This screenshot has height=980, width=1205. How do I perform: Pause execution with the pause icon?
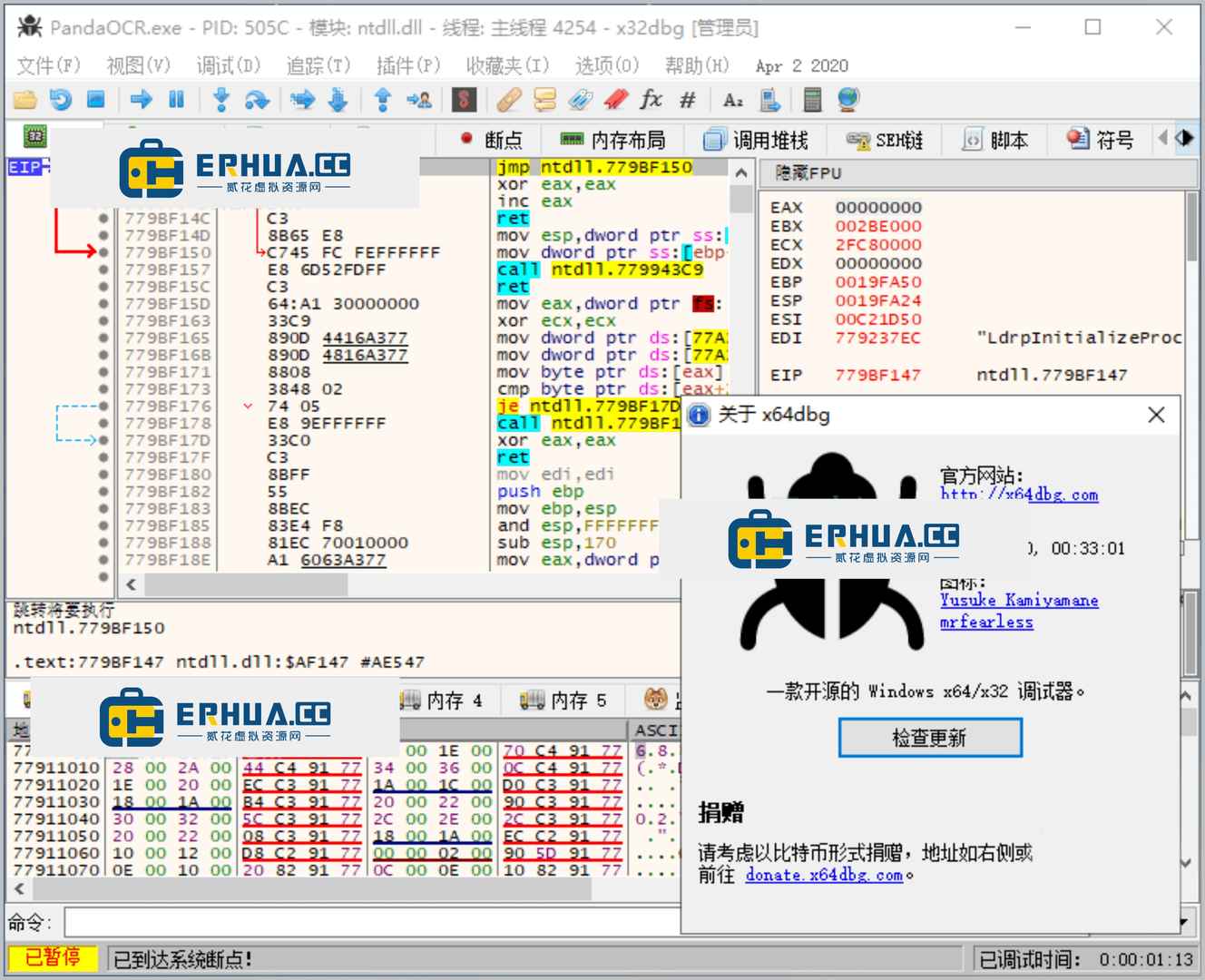177,100
